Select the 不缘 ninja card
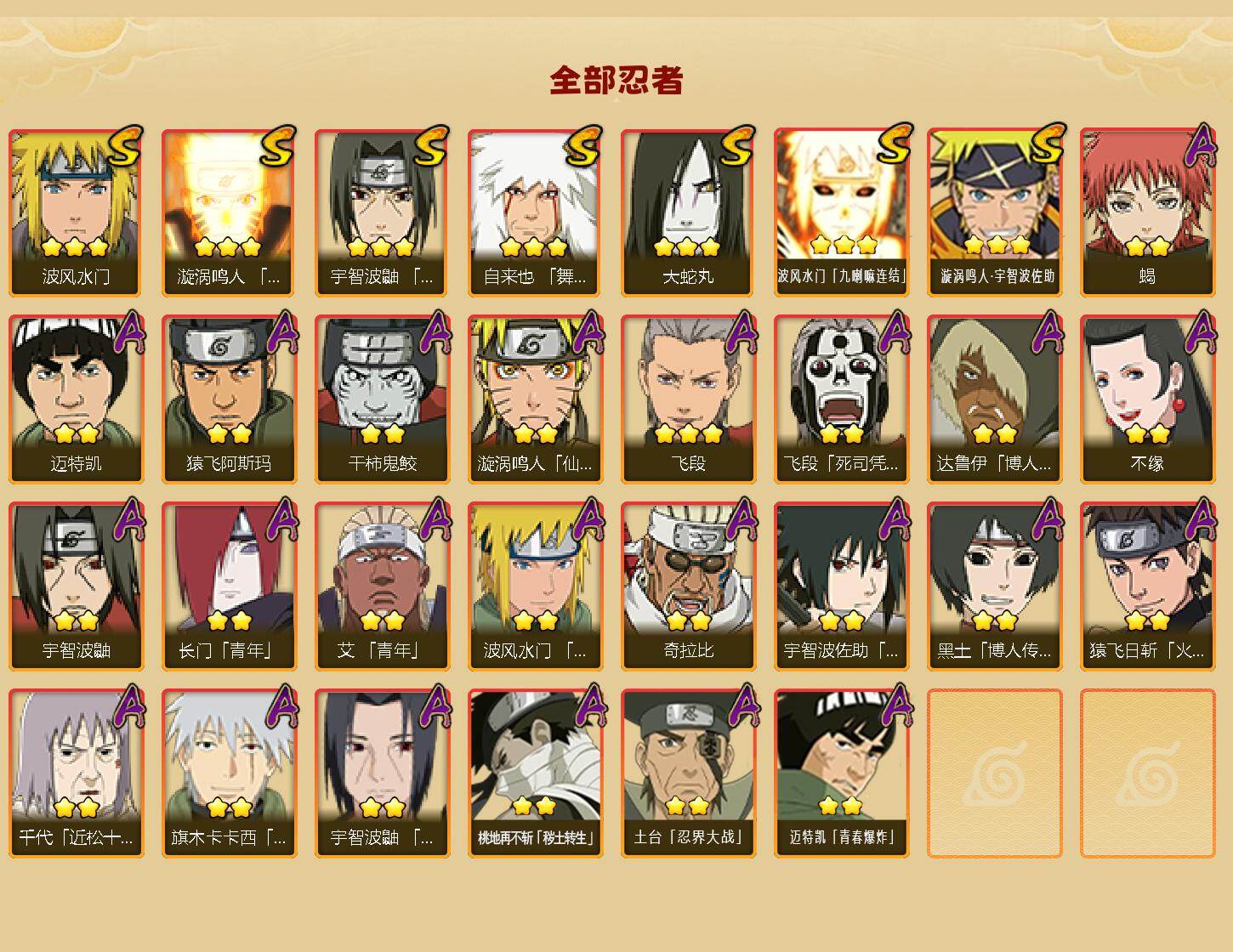 coord(1148,399)
